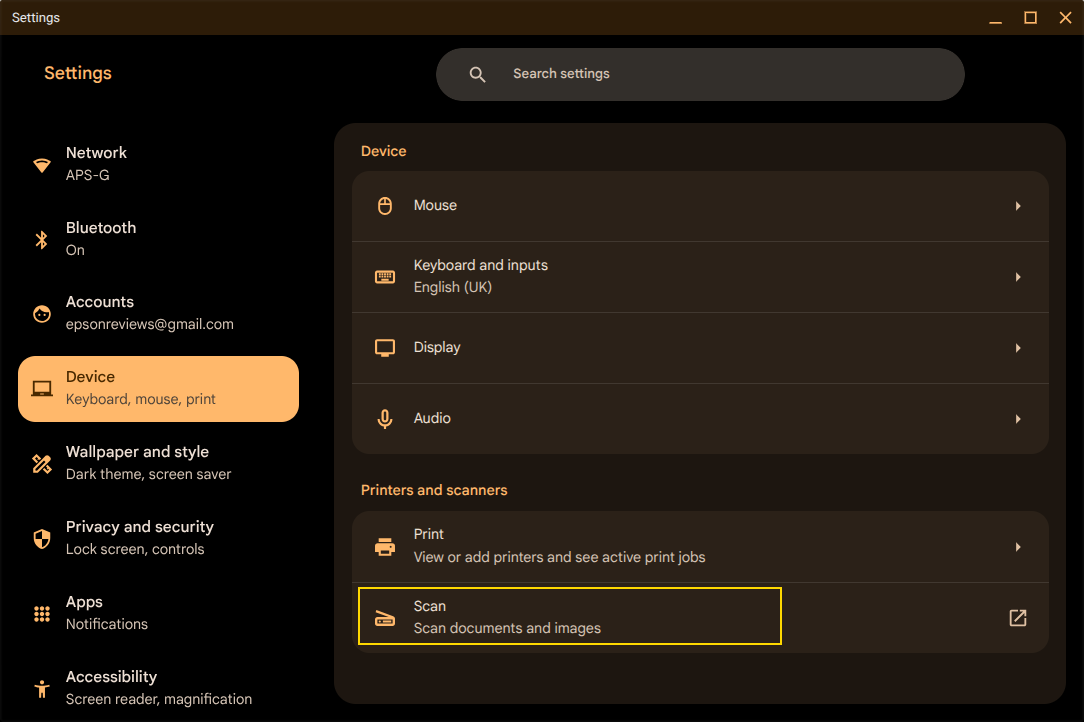Expand the Mouse settings arrow
The height and width of the screenshot is (722, 1084).
(x=1018, y=206)
